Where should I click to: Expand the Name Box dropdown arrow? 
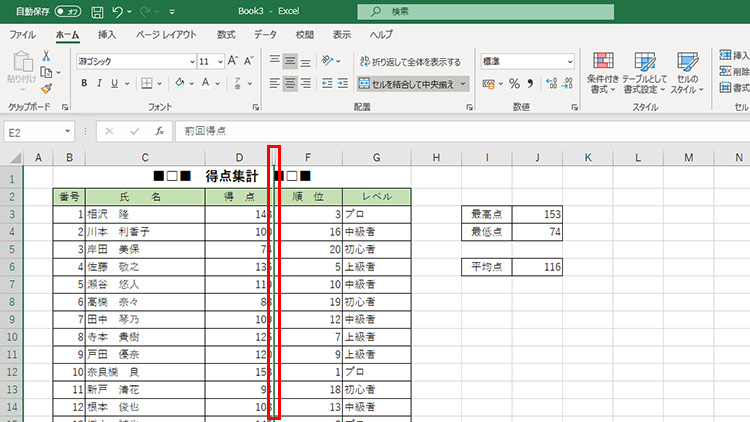pos(68,131)
